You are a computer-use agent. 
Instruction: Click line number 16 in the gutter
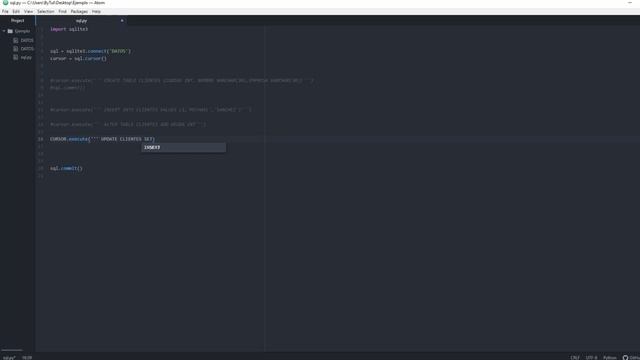(40, 139)
